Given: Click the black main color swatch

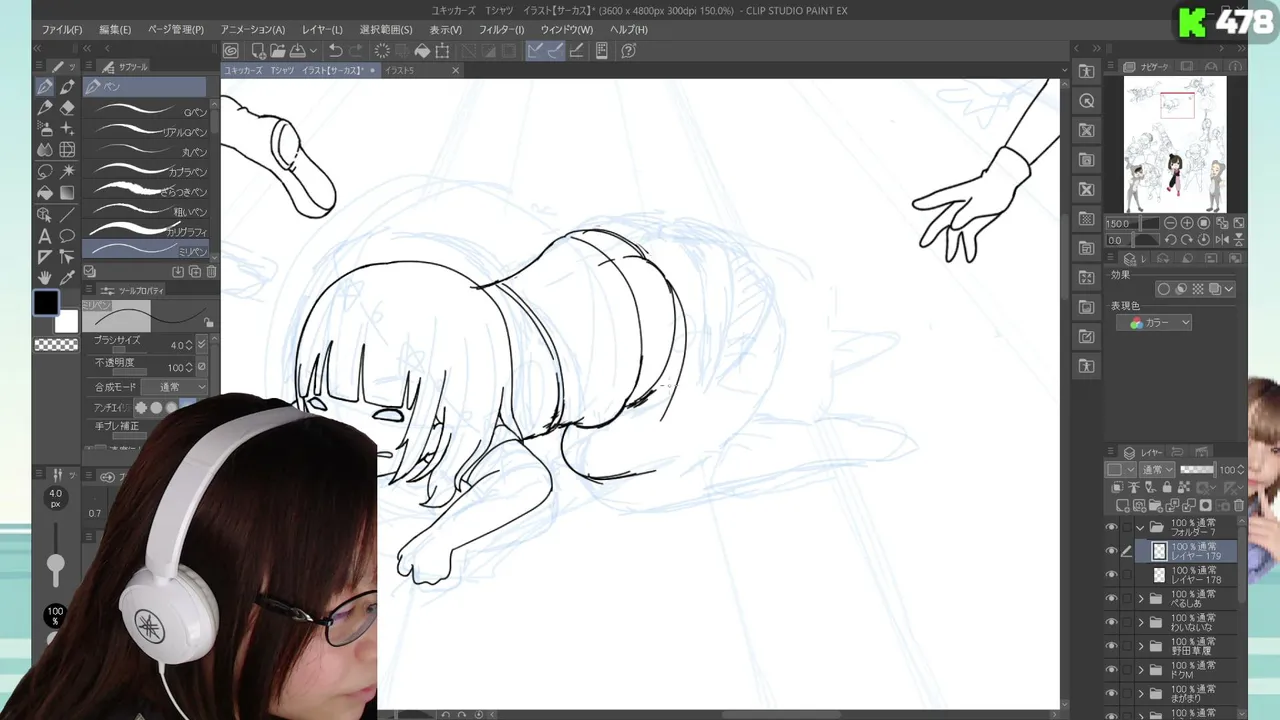Looking at the screenshot, I should click(46, 303).
